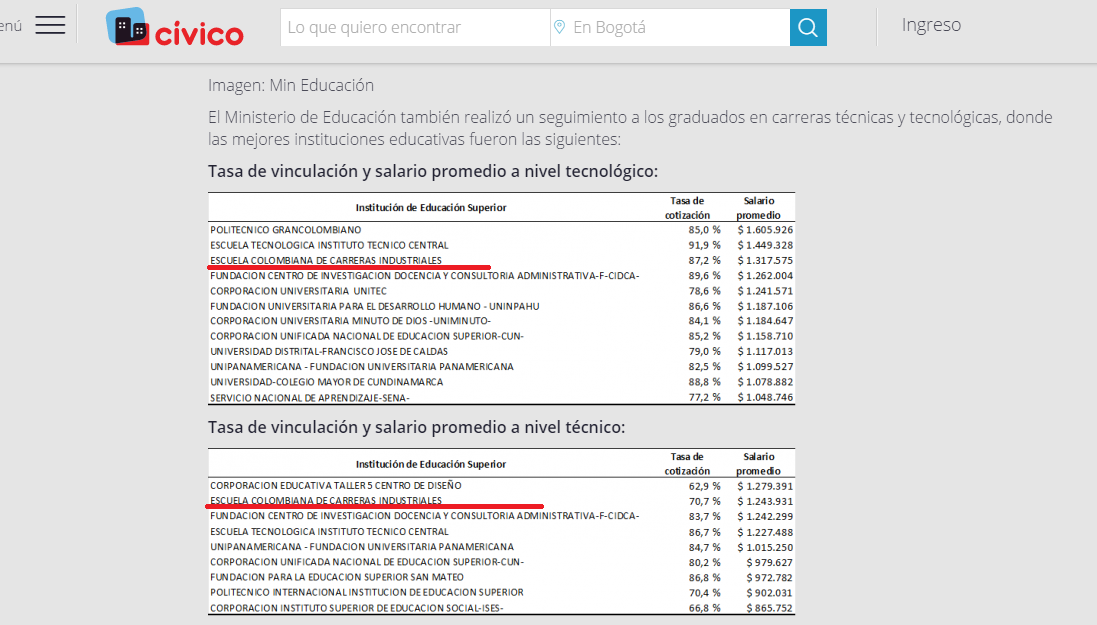Click salary value $ 1.158.710
Image resolution: width=1097 pixels, height=625 pixels.
[765, 337]
